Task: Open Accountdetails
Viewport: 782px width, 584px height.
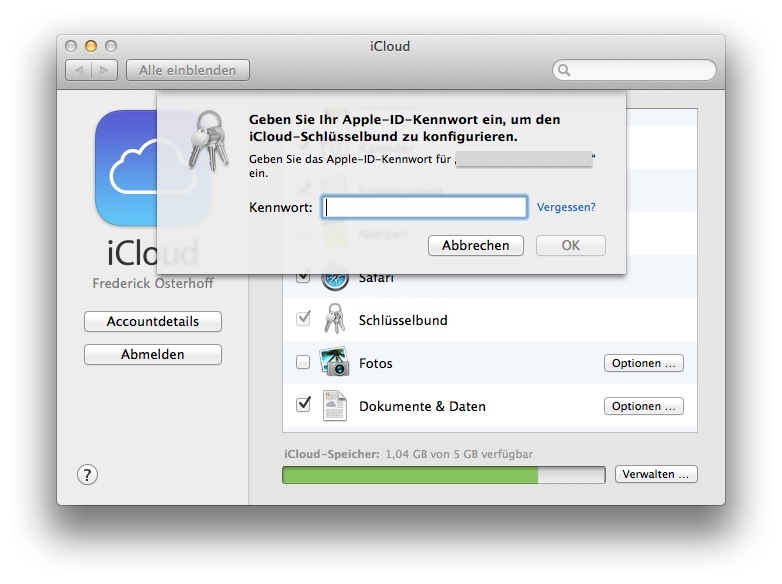Action: click(153, 321)
